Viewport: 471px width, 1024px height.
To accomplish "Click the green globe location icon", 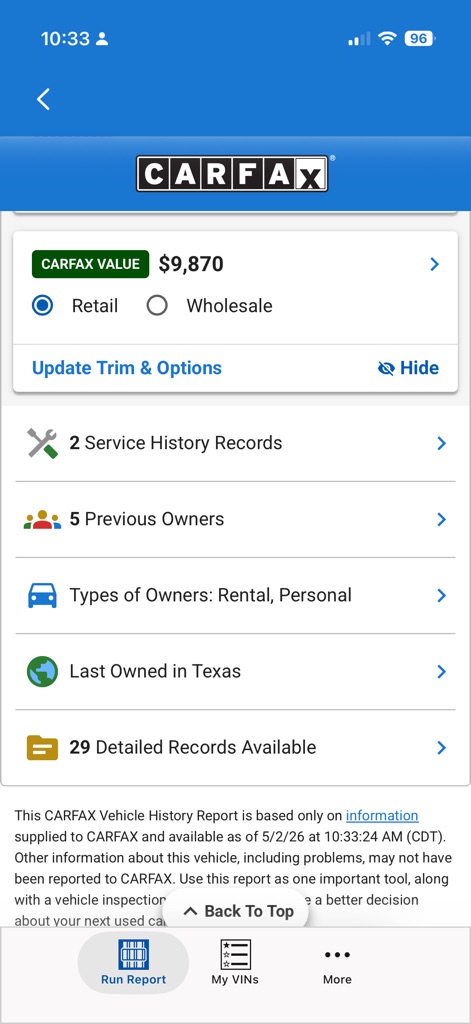I will pyautogui.click(x=42, y=671).
